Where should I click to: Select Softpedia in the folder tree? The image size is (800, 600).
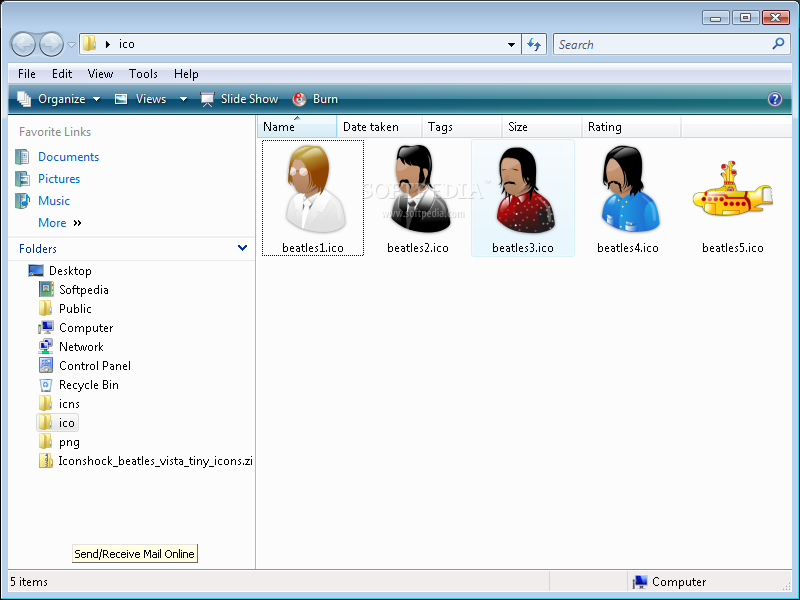coord(84,290)
